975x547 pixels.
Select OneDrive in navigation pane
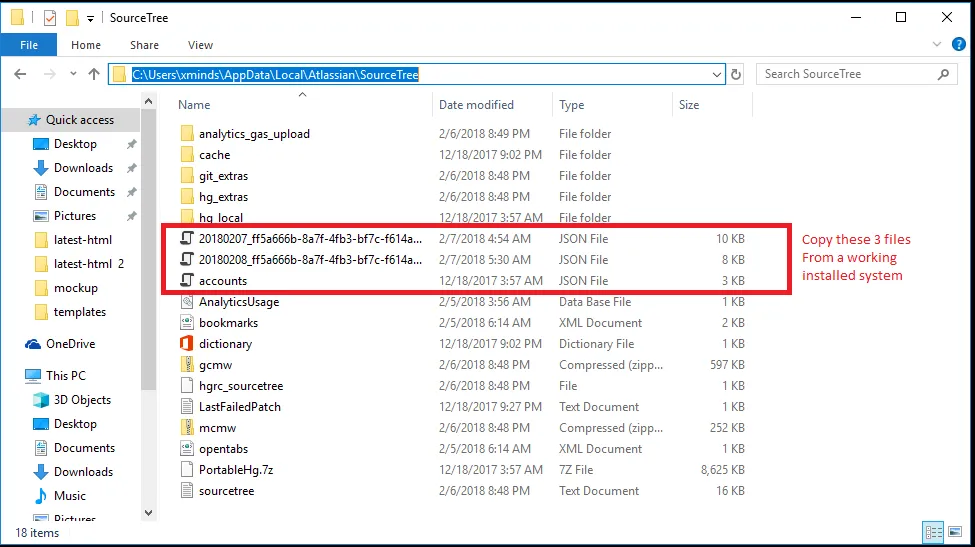pyautogui.click(x=70, y=344)
